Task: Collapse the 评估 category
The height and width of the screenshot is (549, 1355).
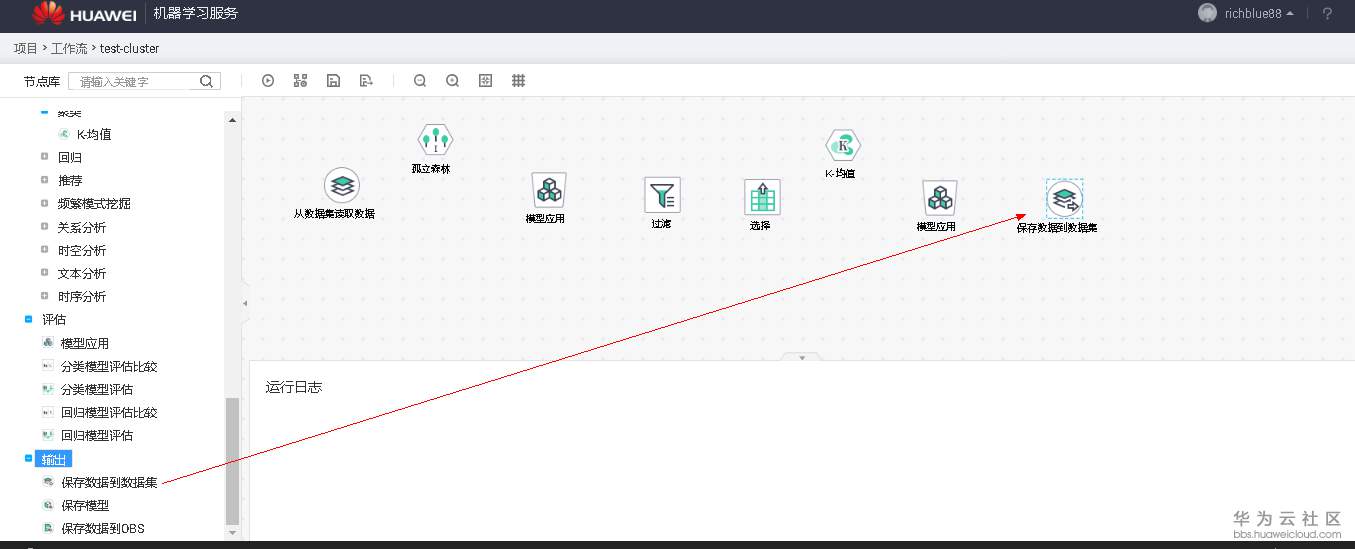Action: [x=28, y=319]
